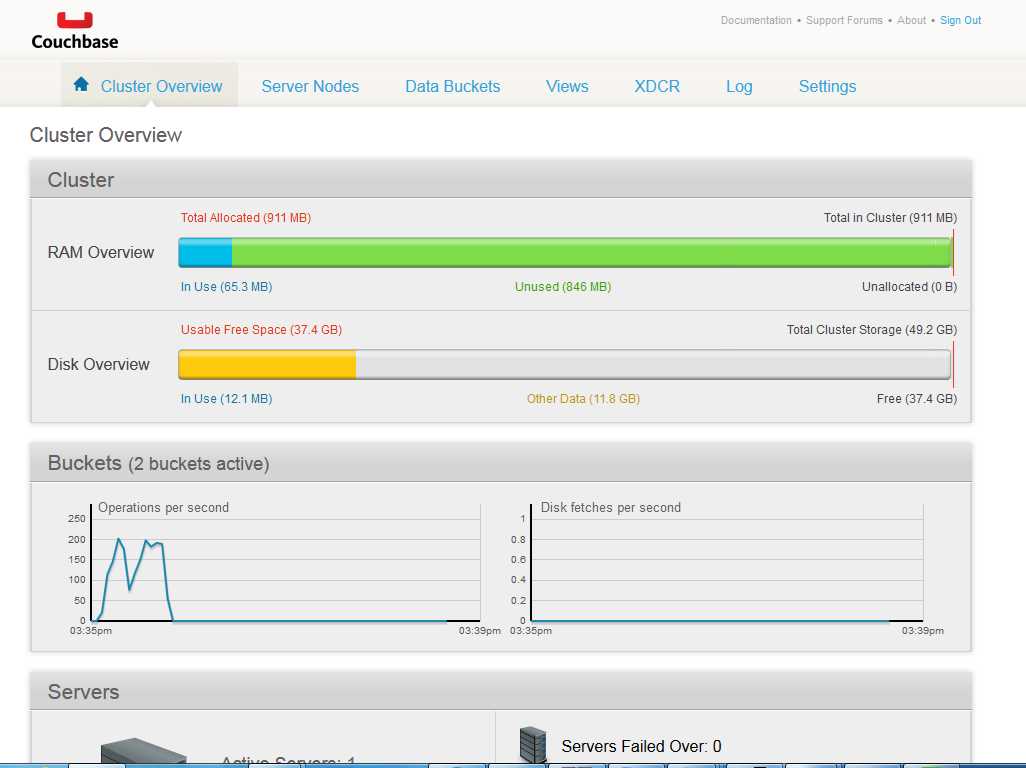Click the Unused (846 MB) label
The image size is (1026, 768).
[x=563, y=287]
